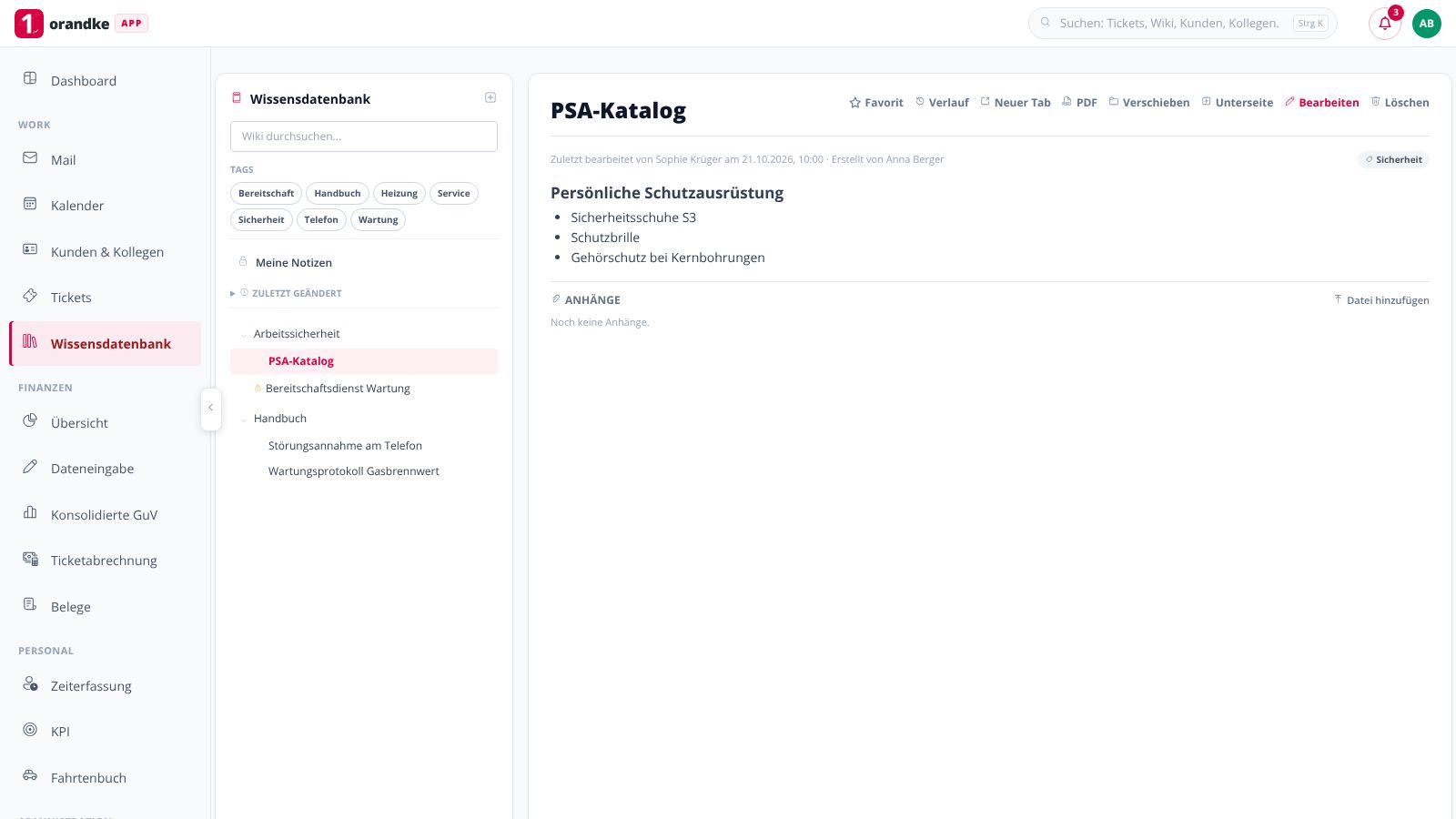Collapse the sidebar with the arrow handle
1456x819 pixels.
(x=210, y=408)
